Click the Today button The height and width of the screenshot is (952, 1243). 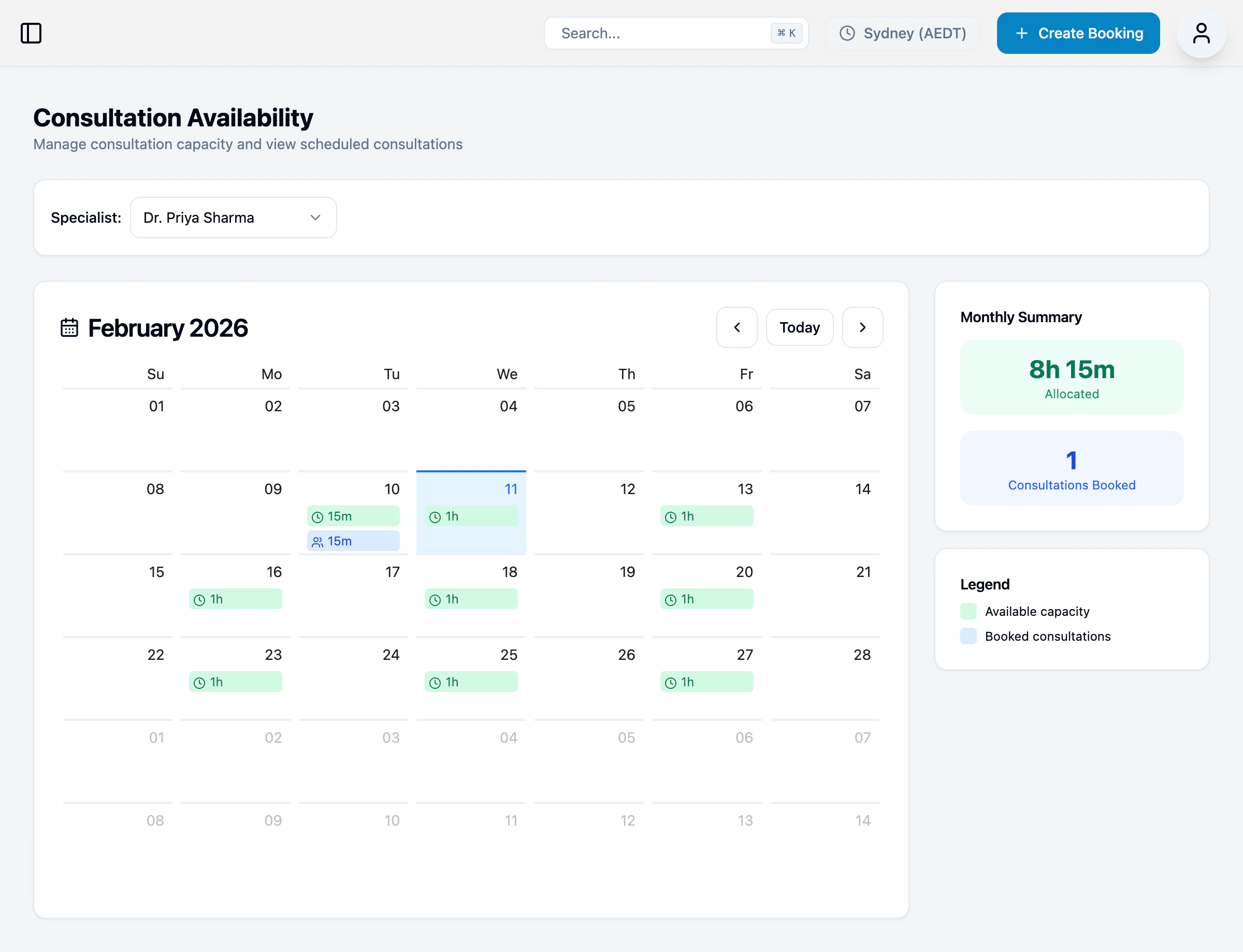[799, 327]
